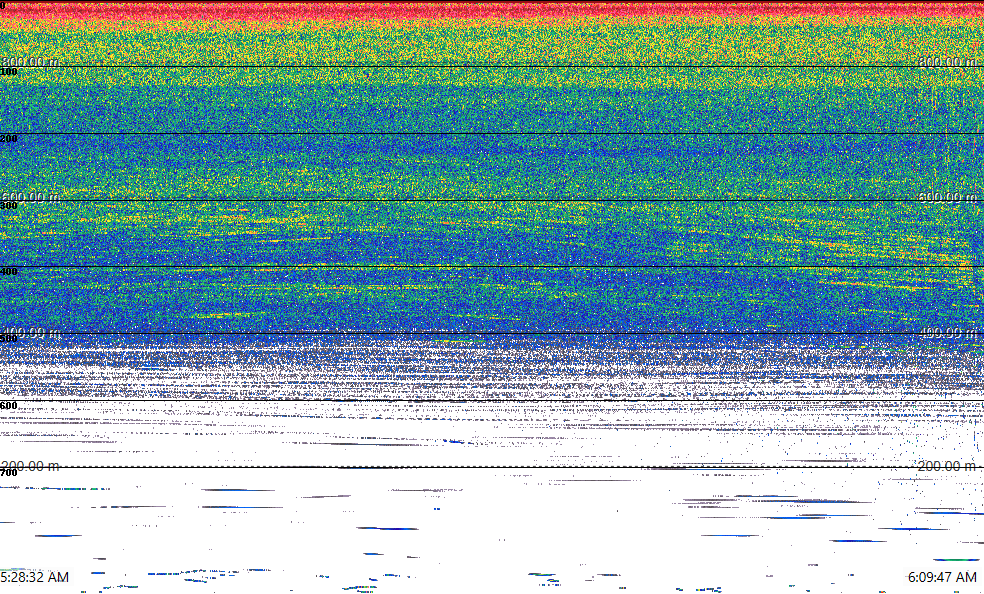Click the bold 300 range marker
Viewport: 984px width, 594px height.
[9, 206]
